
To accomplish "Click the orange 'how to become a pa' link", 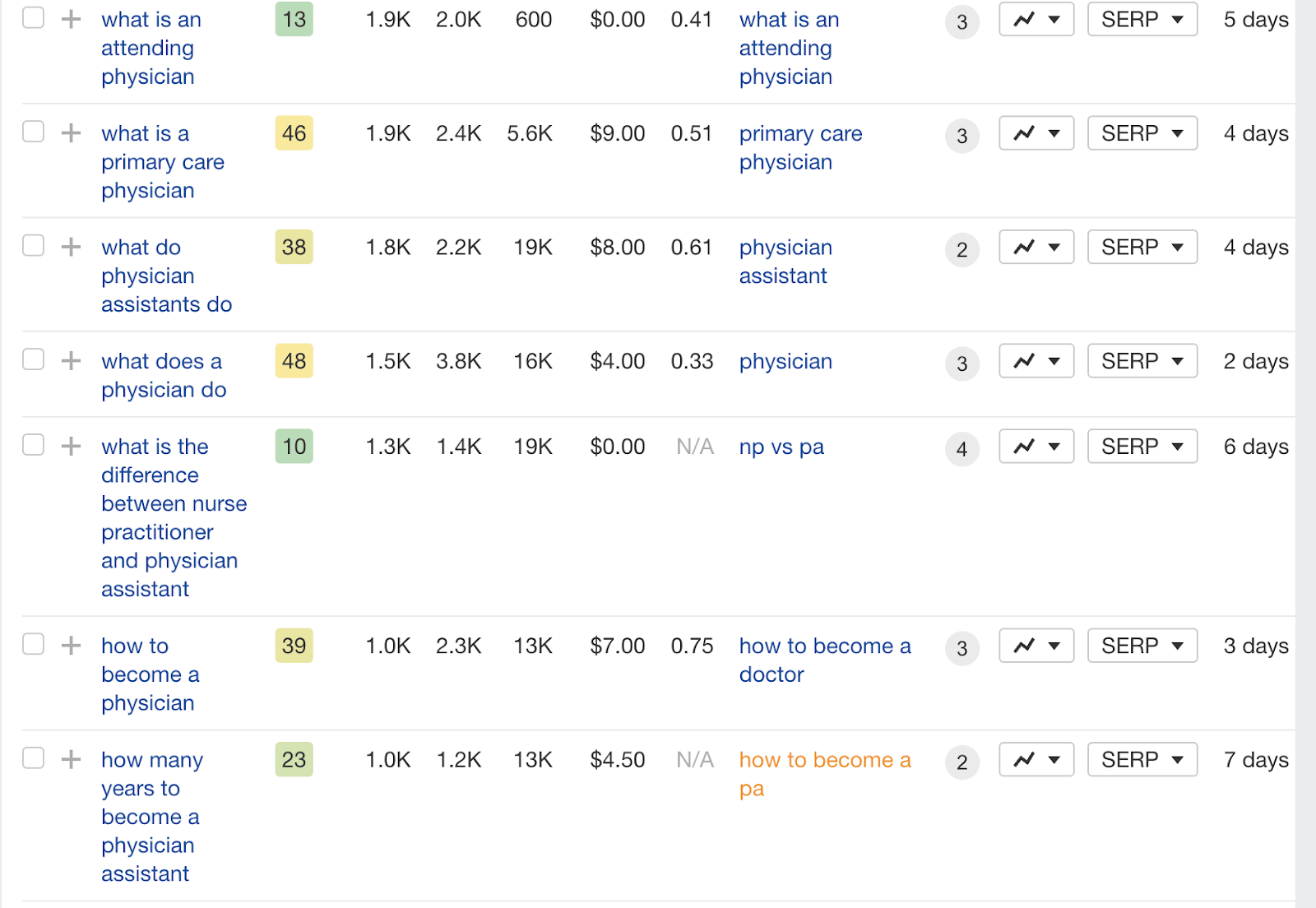I will [824, 774].
